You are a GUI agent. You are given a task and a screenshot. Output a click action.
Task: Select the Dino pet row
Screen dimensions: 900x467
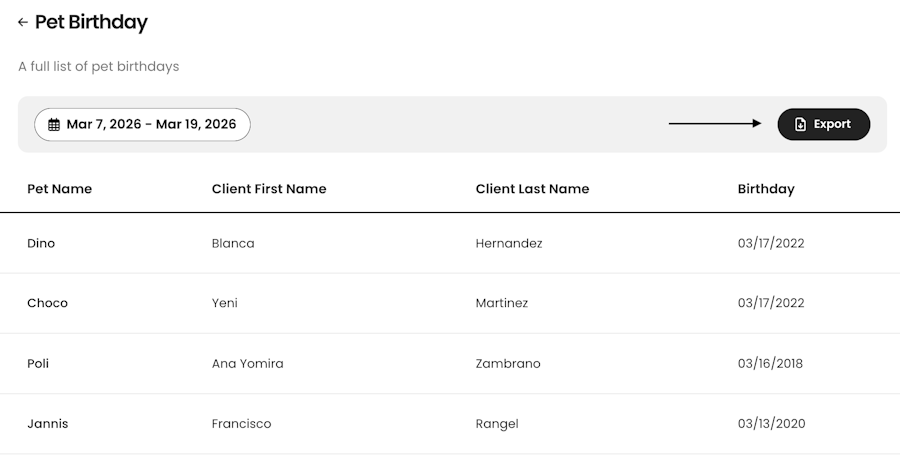click(x=450, y=243)
